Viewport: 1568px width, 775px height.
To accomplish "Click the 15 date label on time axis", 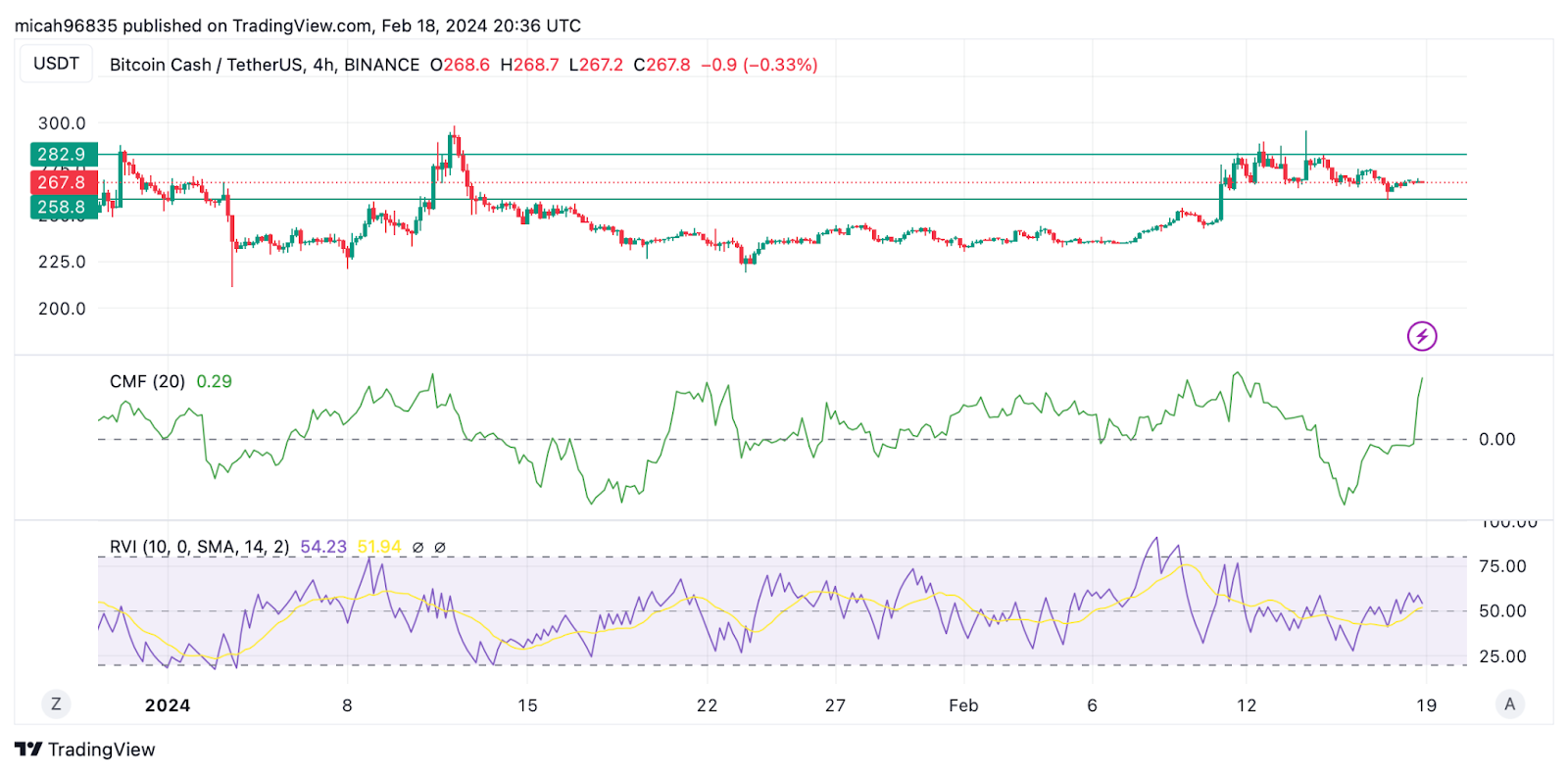I will pyautogui.click(x=527, y=705).
